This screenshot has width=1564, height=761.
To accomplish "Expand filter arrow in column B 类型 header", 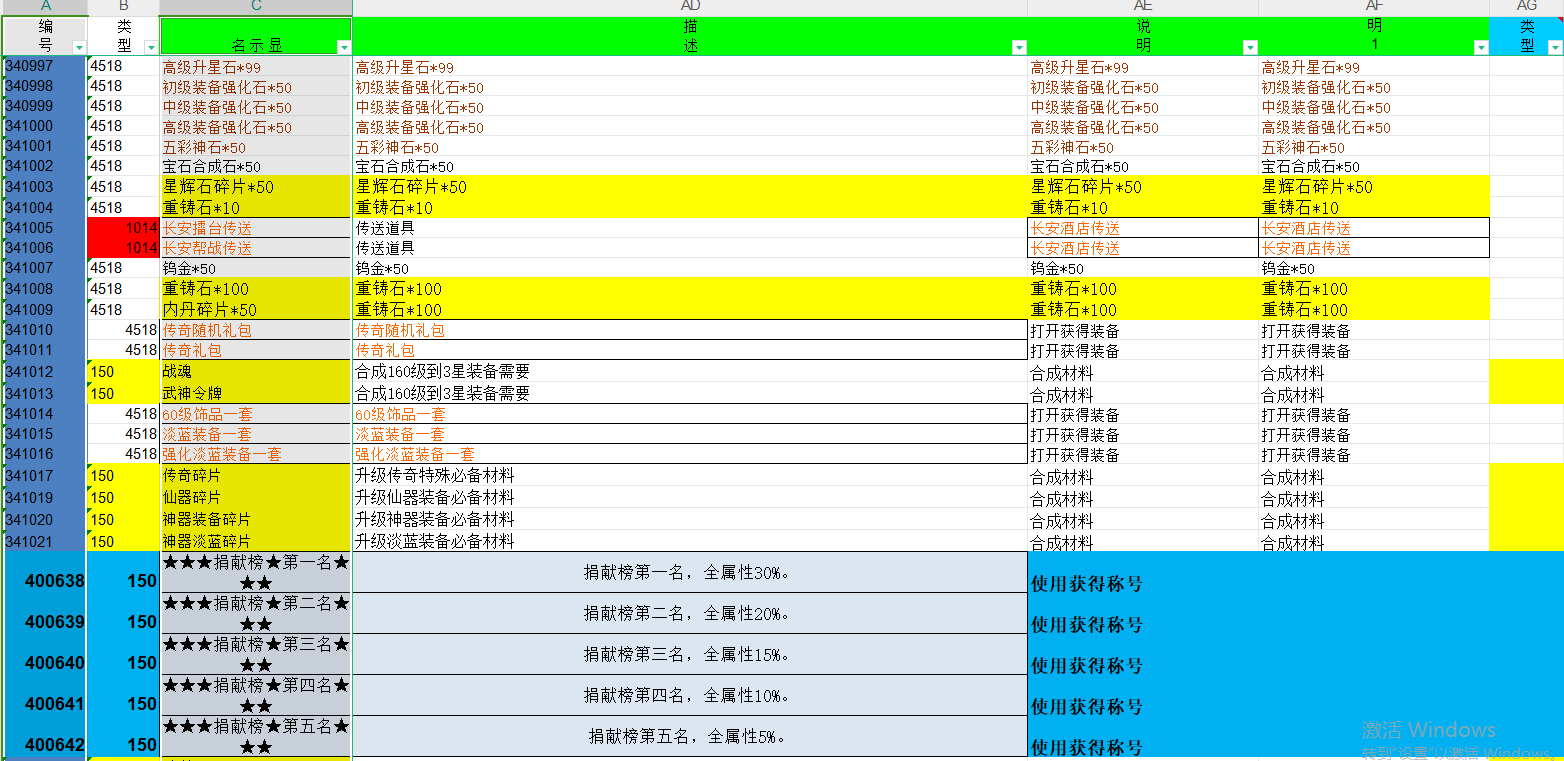I will click(151, 47).
